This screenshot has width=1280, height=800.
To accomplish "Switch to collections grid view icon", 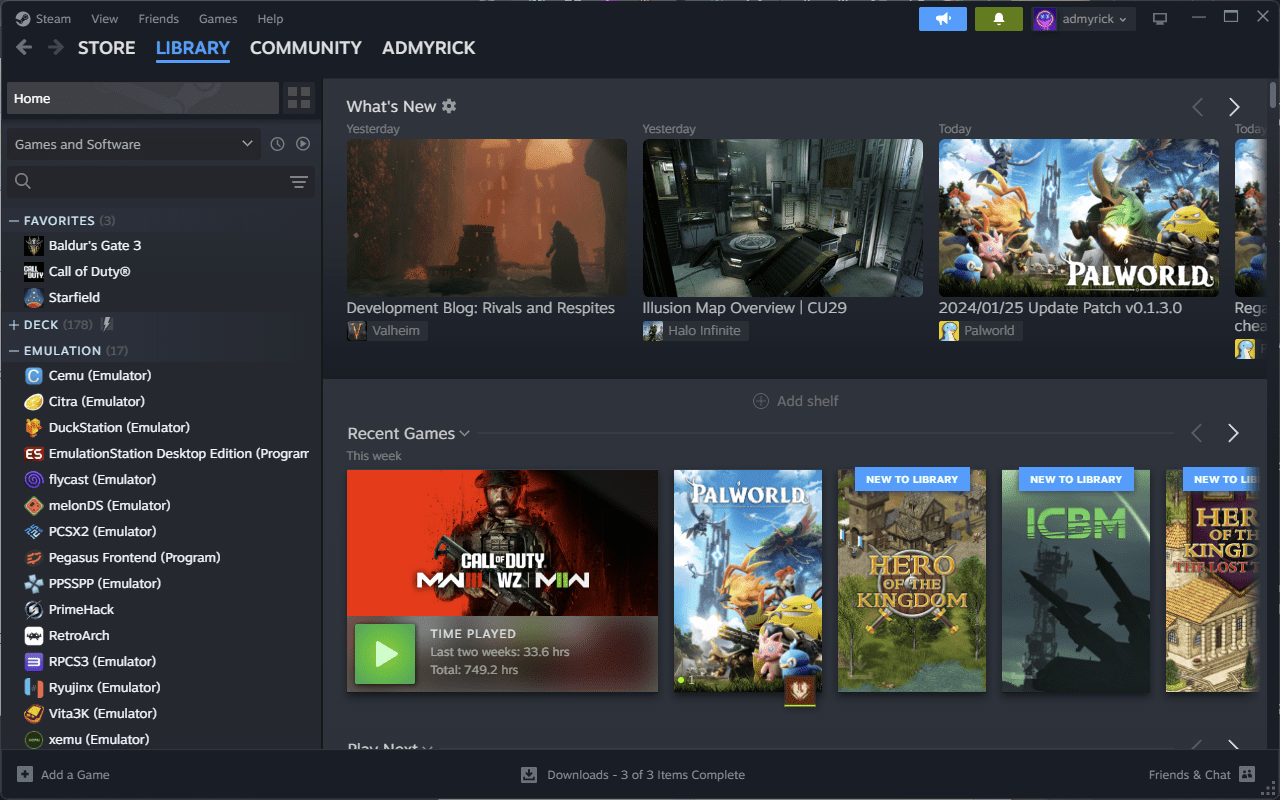I will pos(299,98).
